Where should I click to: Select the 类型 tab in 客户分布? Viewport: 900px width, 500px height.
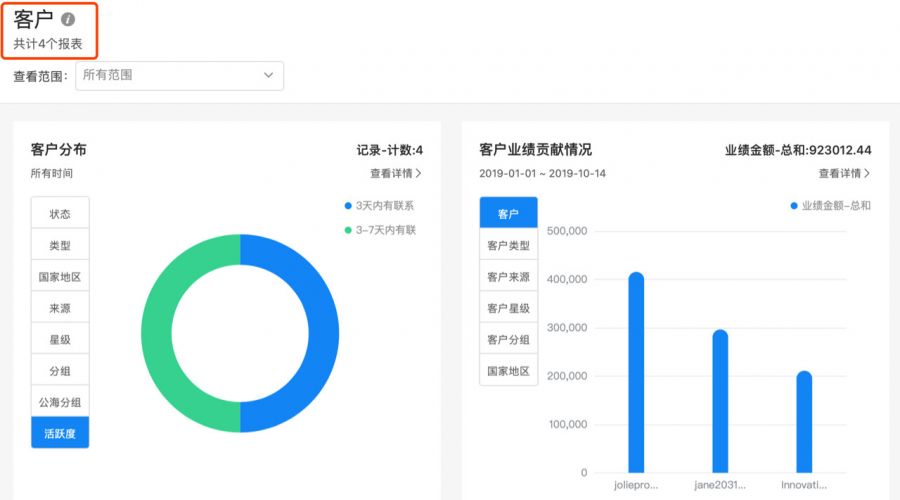pos(60,245)
